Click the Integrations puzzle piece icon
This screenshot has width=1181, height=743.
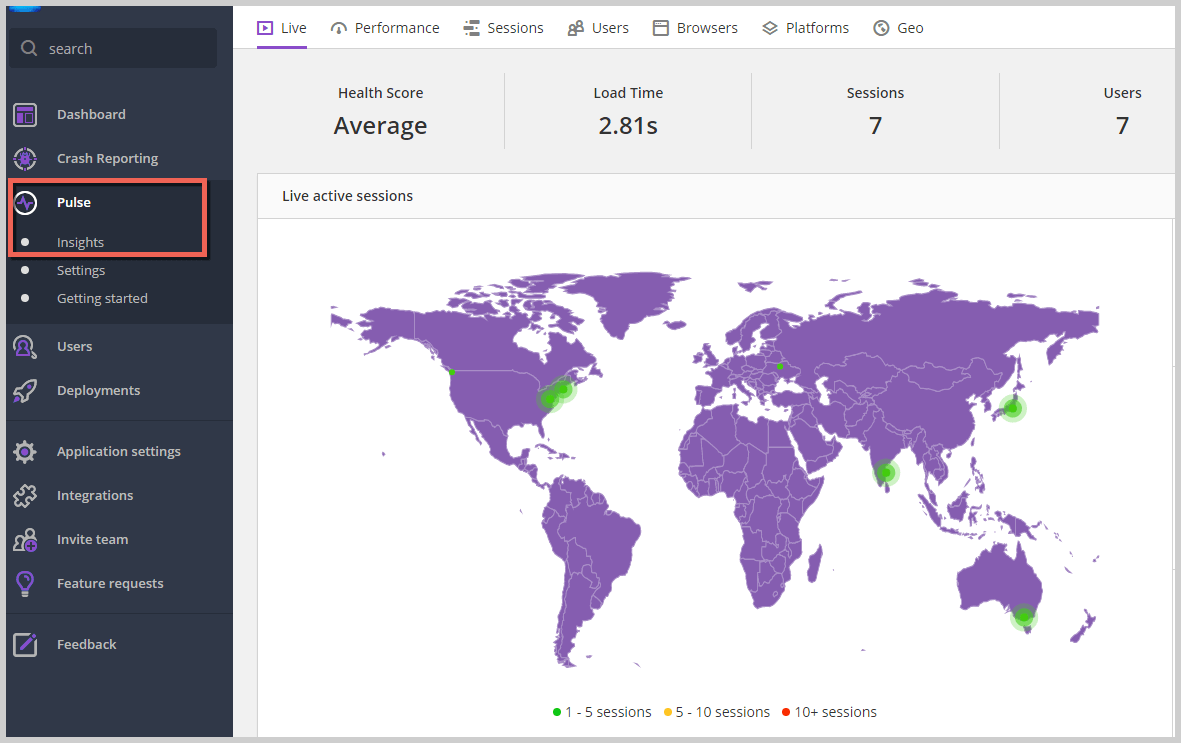point(25,496)
